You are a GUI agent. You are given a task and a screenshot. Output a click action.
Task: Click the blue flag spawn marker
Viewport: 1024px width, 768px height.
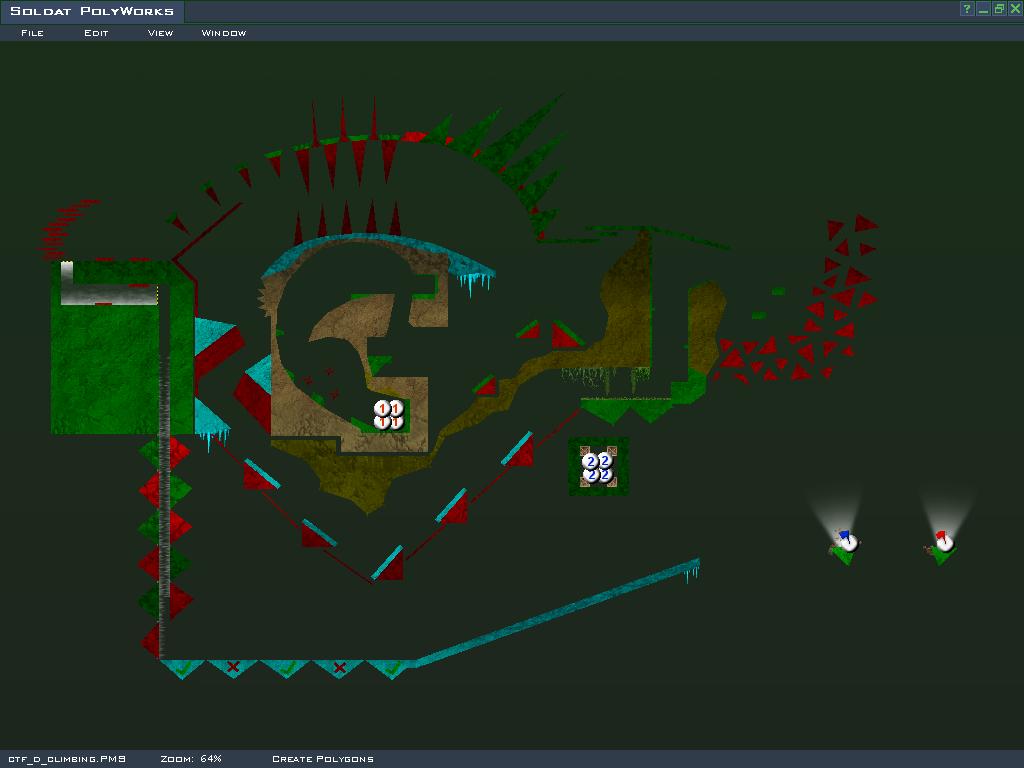[x=847, y=541]
